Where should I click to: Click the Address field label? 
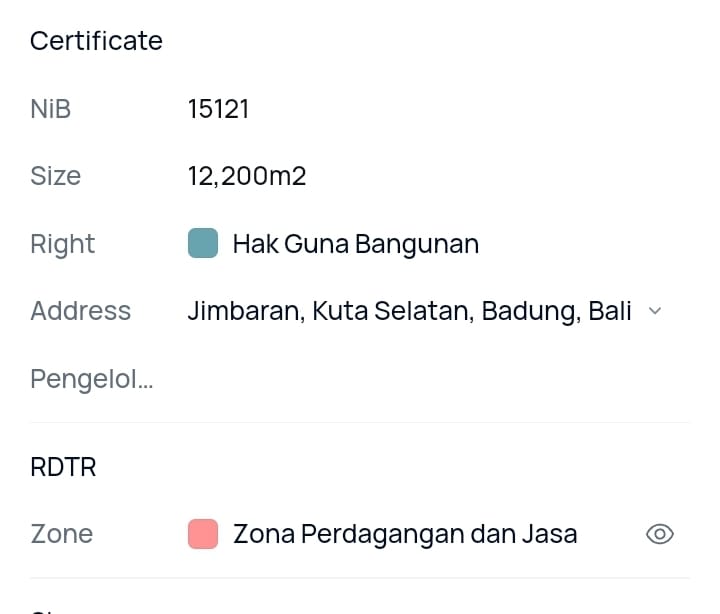tap(81, 311)
